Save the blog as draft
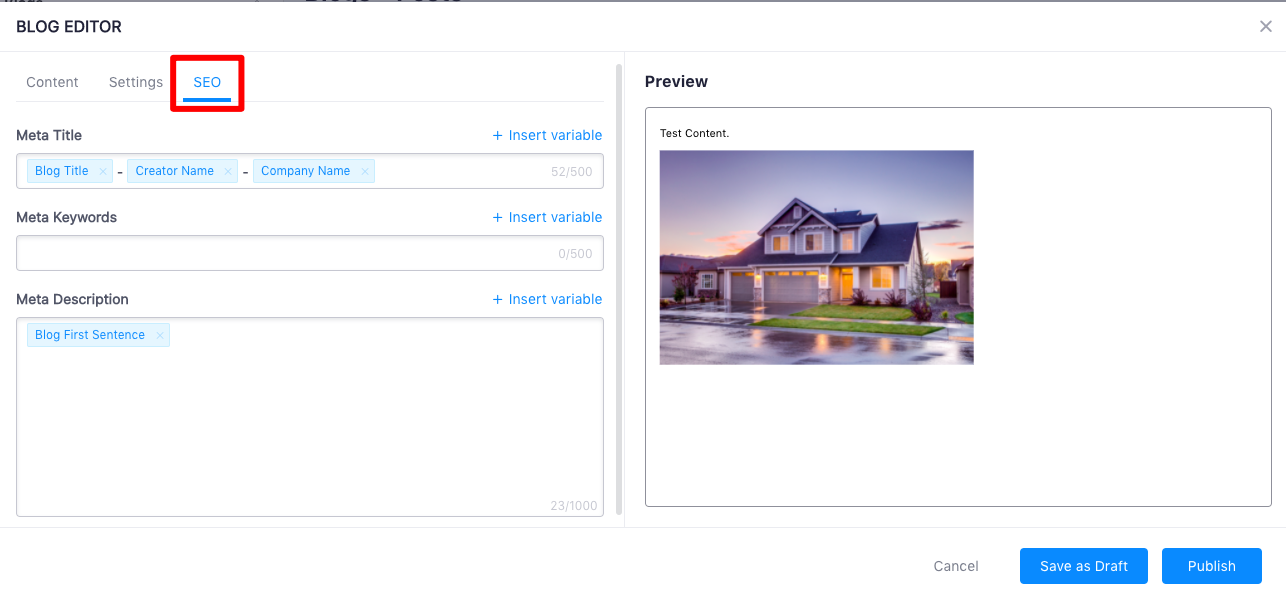Screen dimensions: 1286x597 (x=1083, y=566)
